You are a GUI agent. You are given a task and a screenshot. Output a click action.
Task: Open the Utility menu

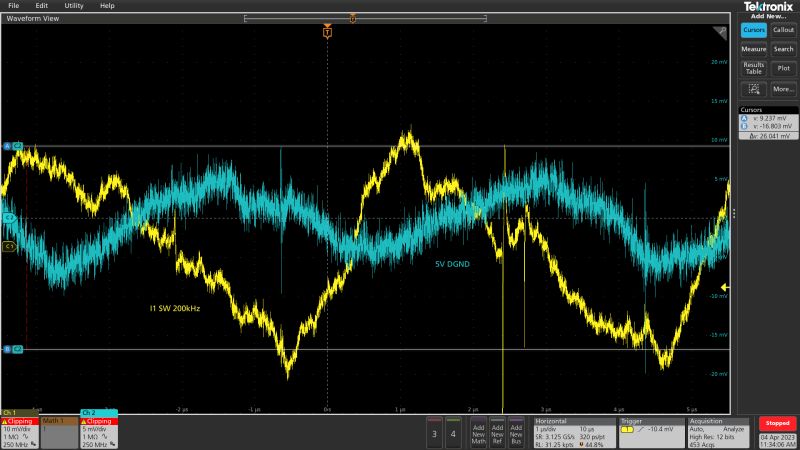tap(73, 6)
